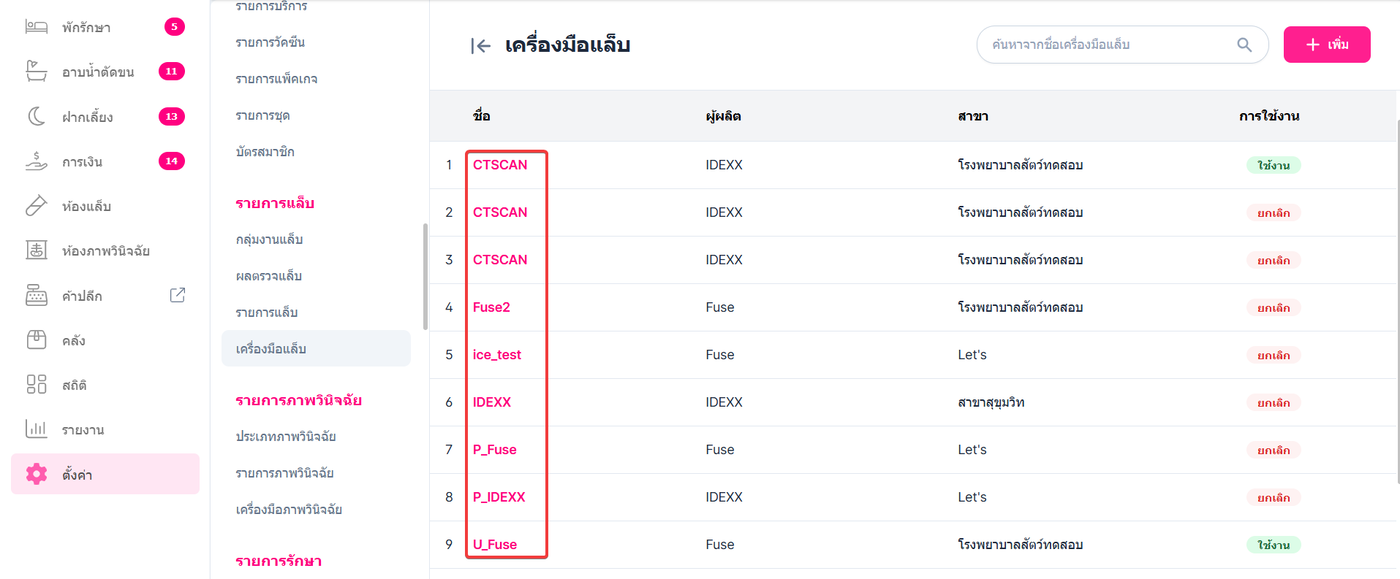The image size is (1400, 579).
Task: Click the bar chart icon for รายงาน
Action: [37, 429]
